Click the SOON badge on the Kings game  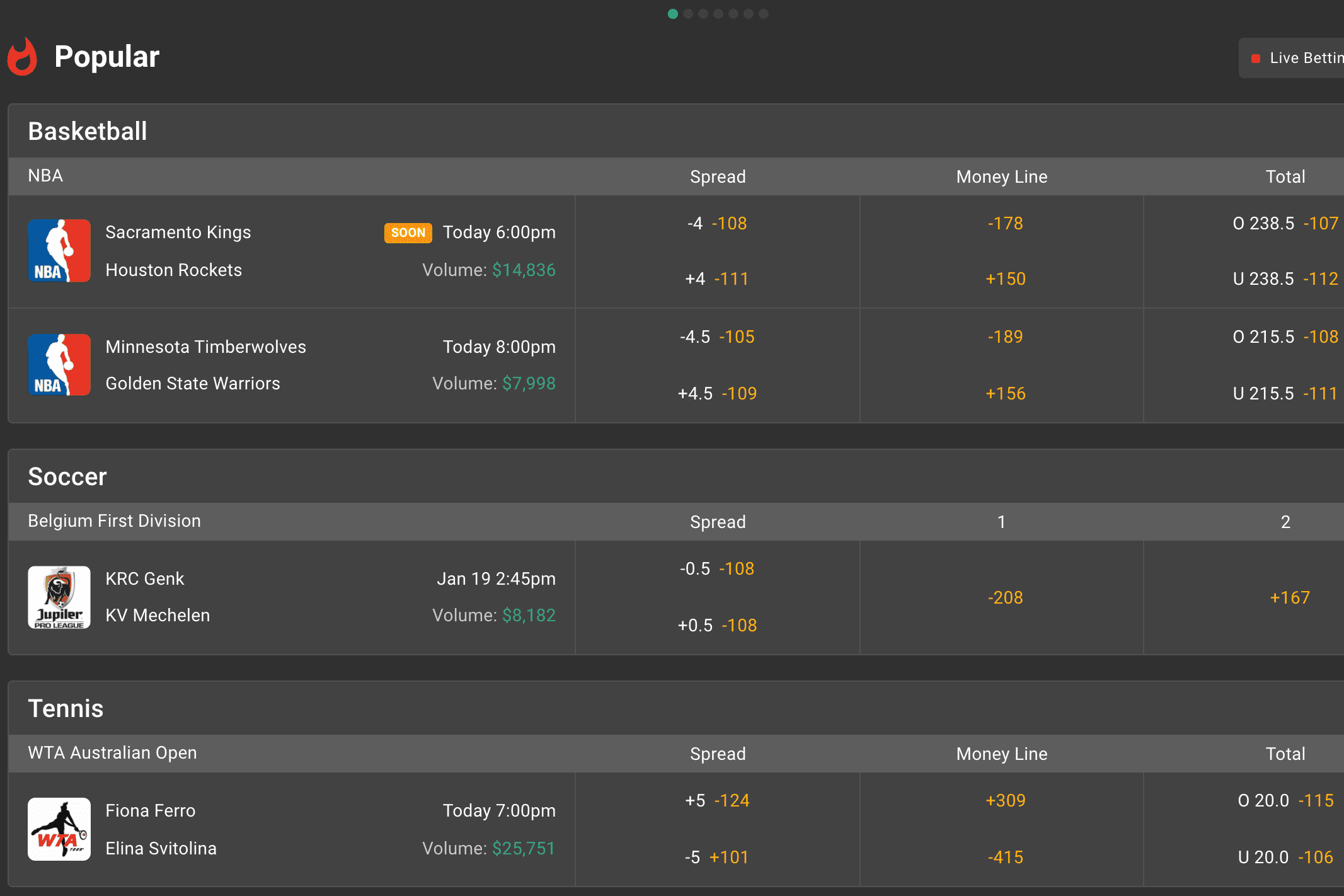408,233
